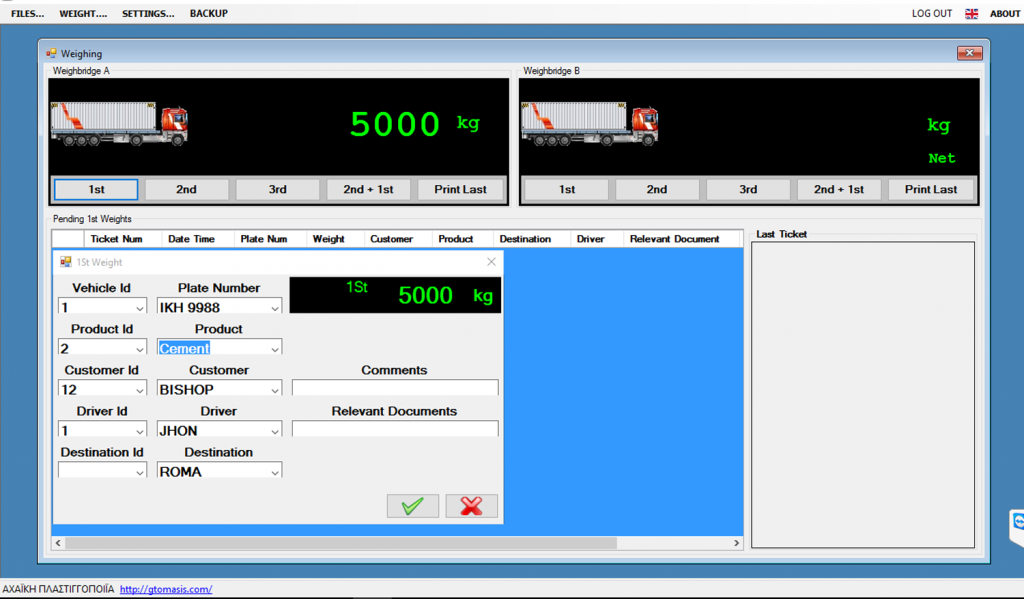Click the truck image in Weighbridge B
Screen dimensions: 1024x599
(x=590, y=123)
